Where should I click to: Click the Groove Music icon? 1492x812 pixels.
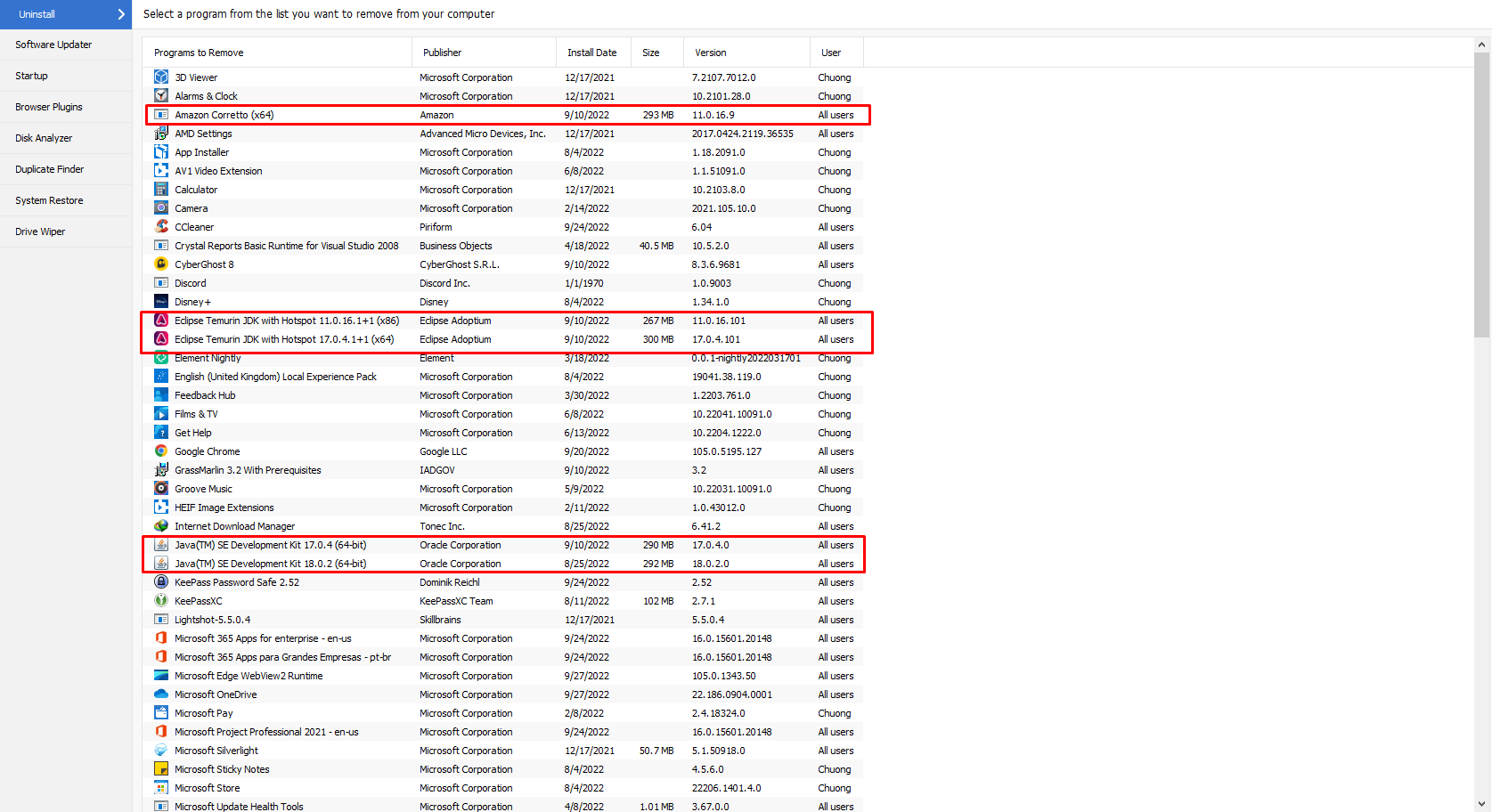pyautogui.click(x=161, y=489)
